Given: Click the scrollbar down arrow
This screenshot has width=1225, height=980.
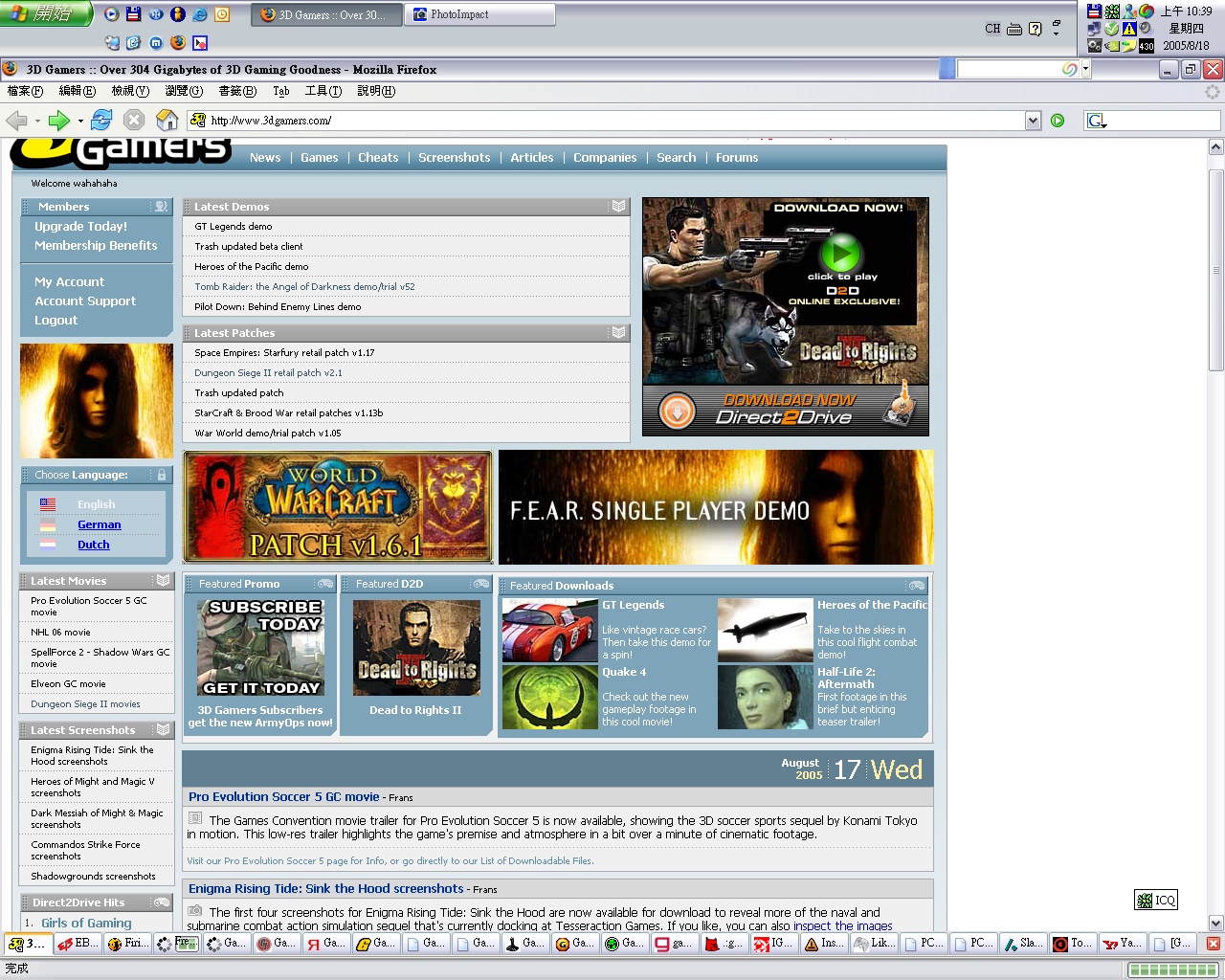Looking at the screenshot, I should (x=1215, y=924).
